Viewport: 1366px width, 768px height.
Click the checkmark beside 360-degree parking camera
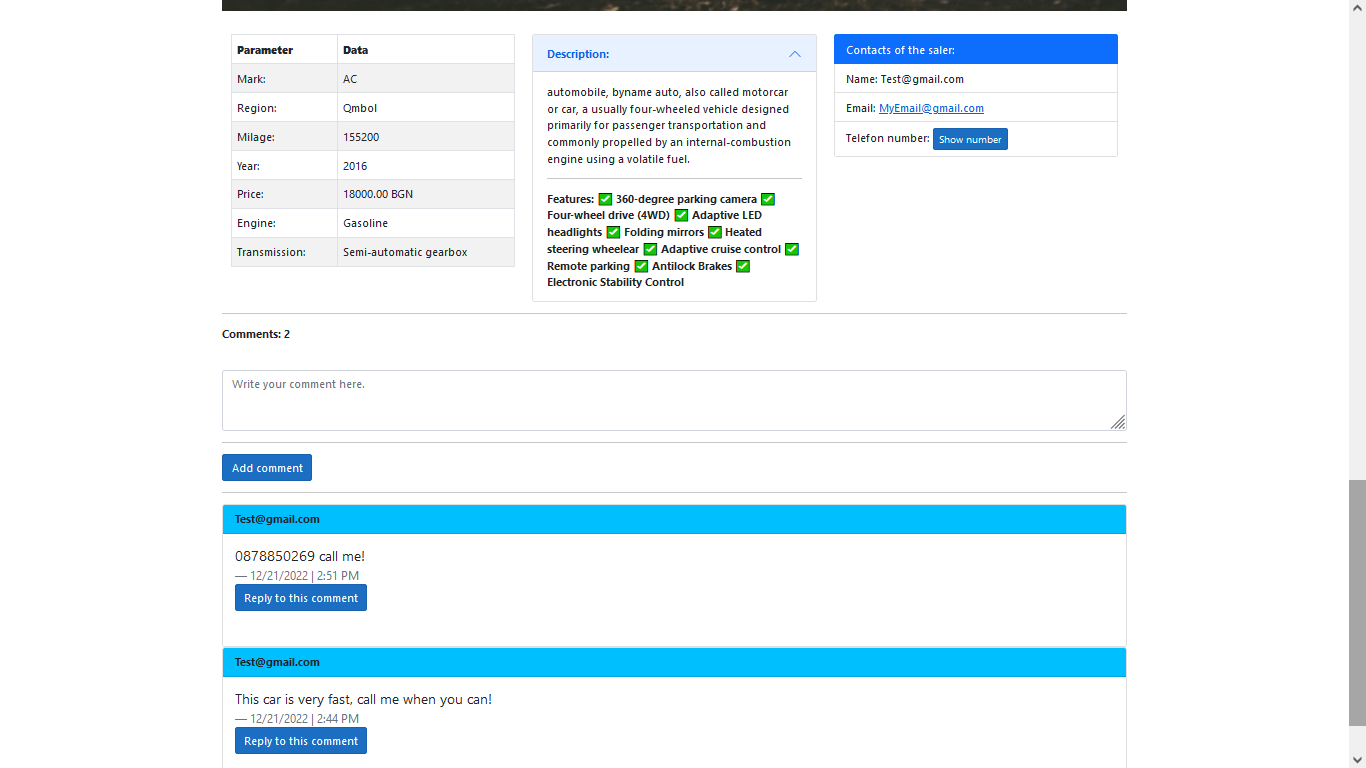coord(605,199)
